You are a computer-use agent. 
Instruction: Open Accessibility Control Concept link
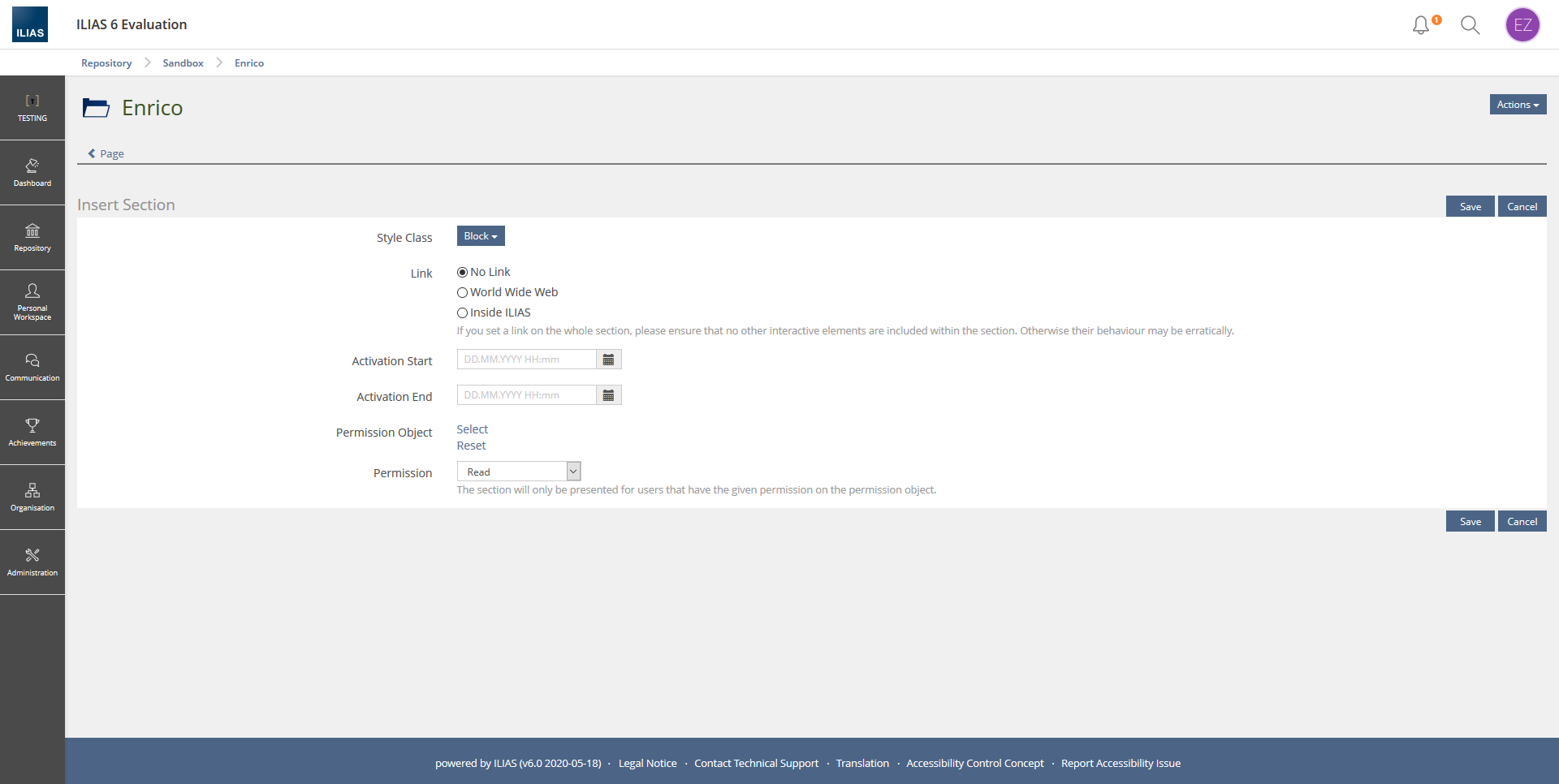click(x=975, y=764)
